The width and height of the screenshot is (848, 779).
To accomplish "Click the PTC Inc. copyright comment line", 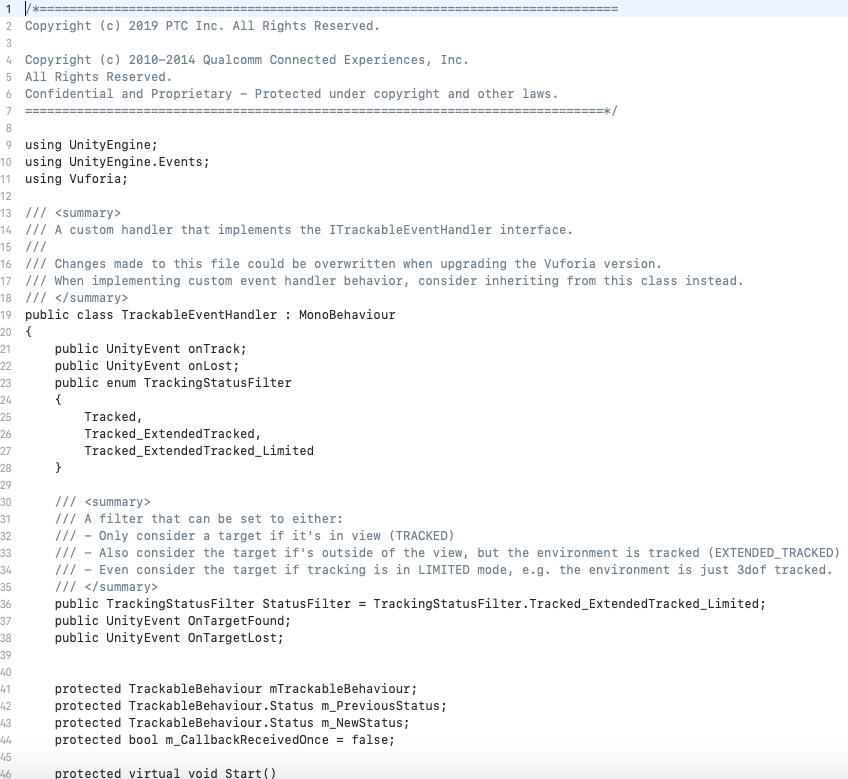I will [x=202, y=26].
